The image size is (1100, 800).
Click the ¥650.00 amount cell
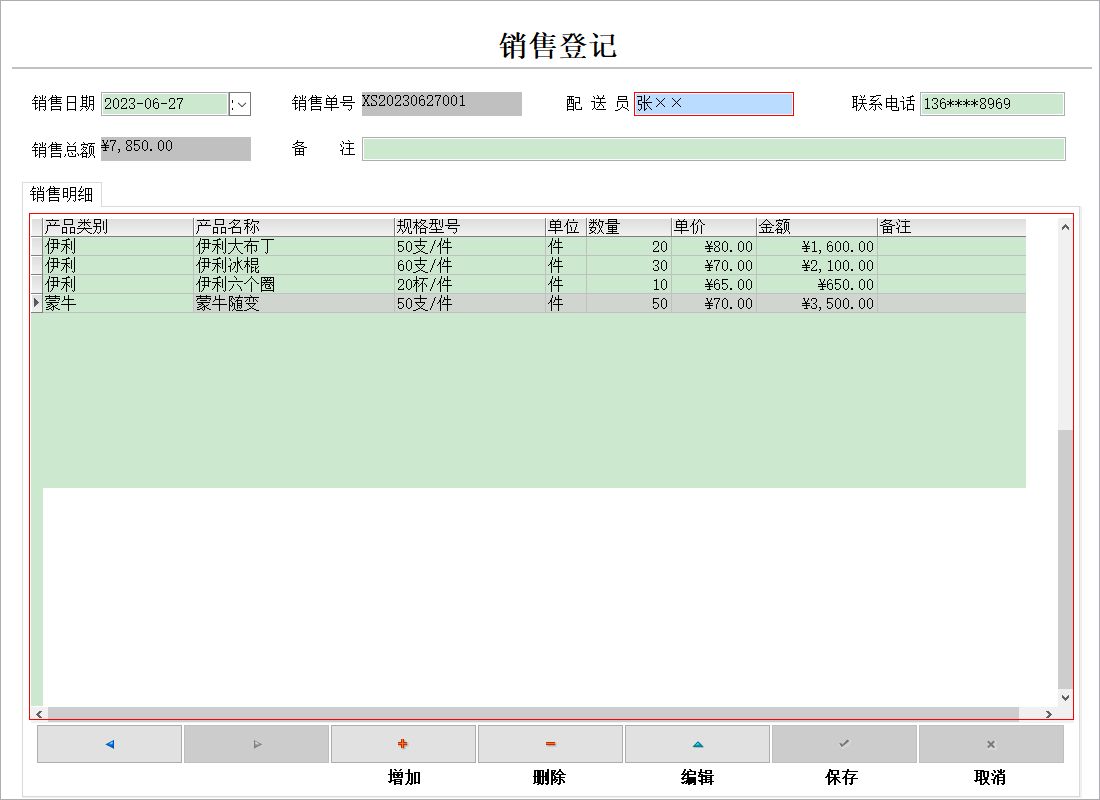[x=817, y=284]
